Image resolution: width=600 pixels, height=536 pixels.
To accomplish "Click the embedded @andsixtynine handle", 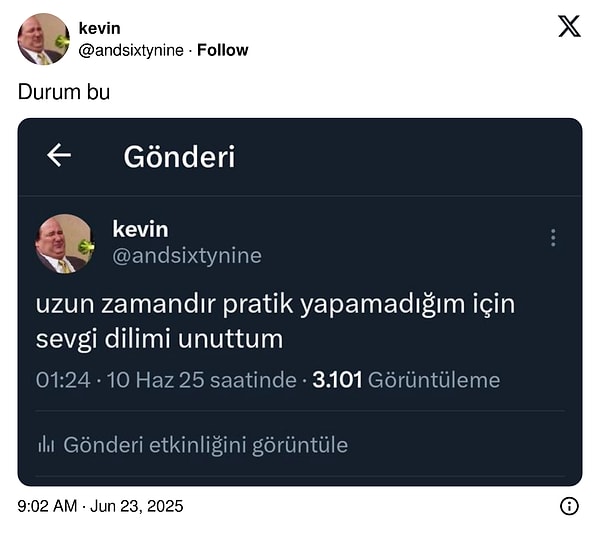I will [x=187, y=256].
